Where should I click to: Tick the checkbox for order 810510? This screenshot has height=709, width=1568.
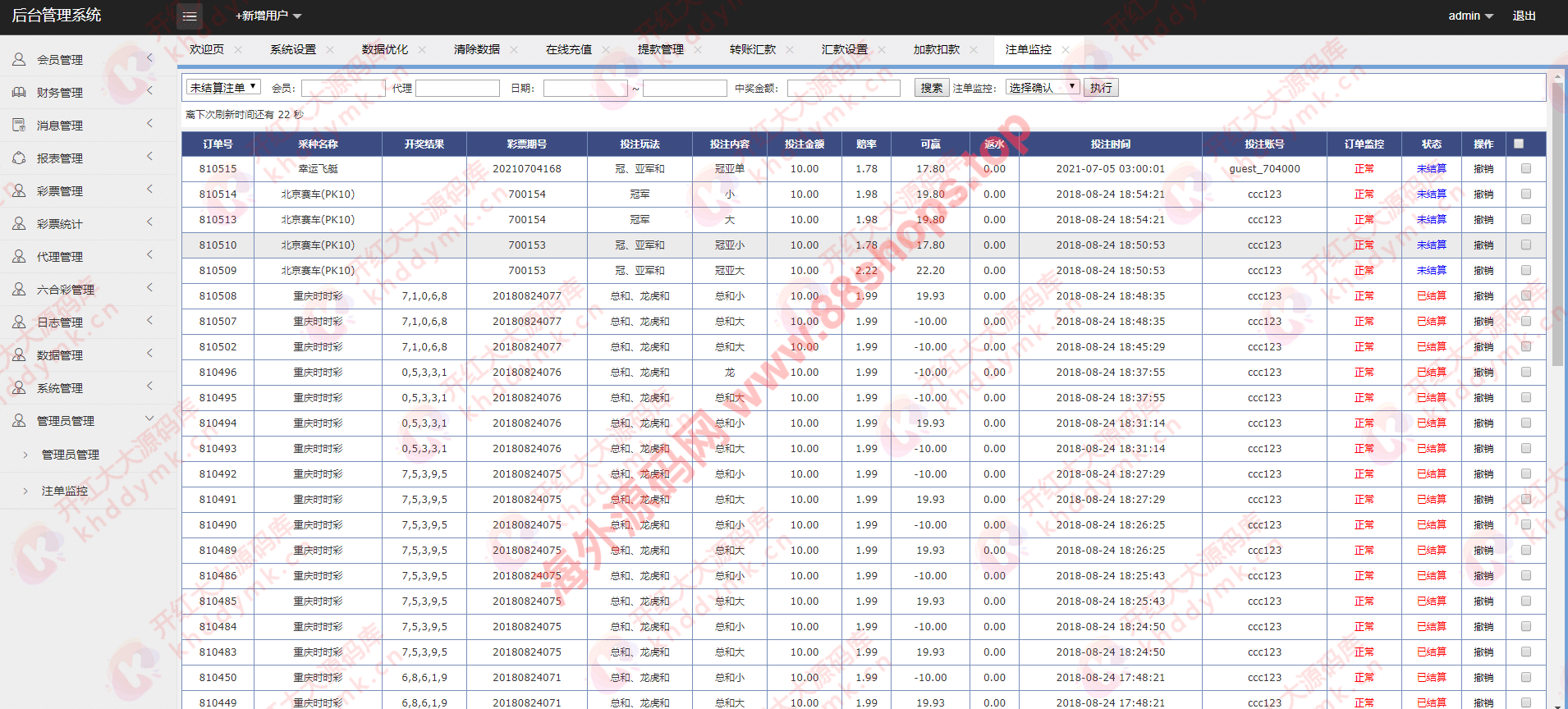click(1526, 245)
